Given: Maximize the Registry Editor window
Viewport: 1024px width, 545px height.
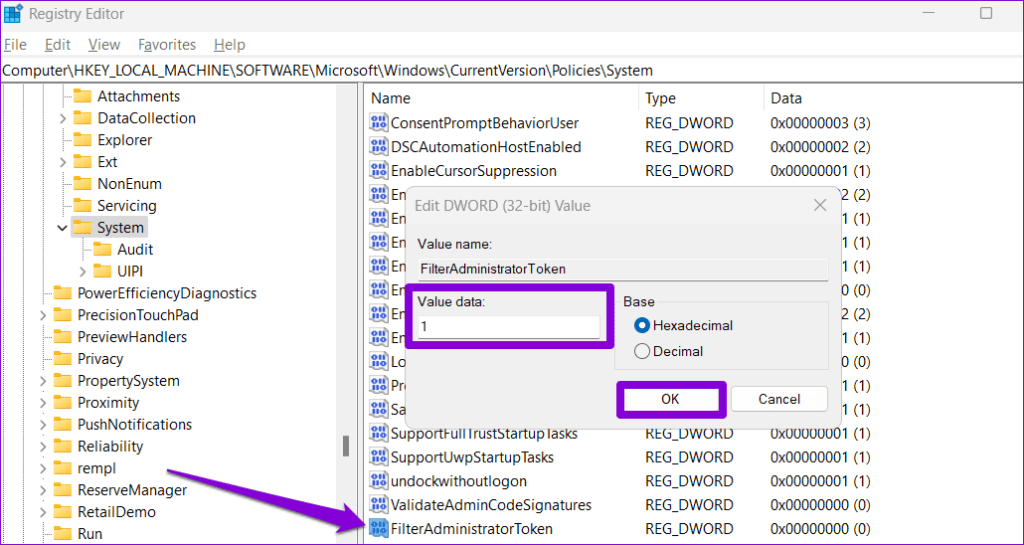Looking at the screenshot, I should 986,13.
